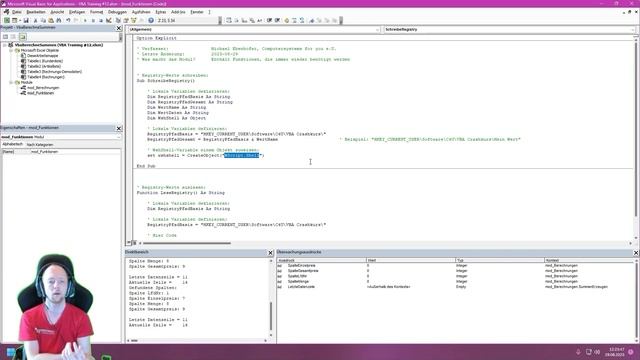Image resolution: width=640 pixels, height=360 pixels.
Task: Click List Properties/Methods in Edit toolbar
Action: tap(229, 20)
